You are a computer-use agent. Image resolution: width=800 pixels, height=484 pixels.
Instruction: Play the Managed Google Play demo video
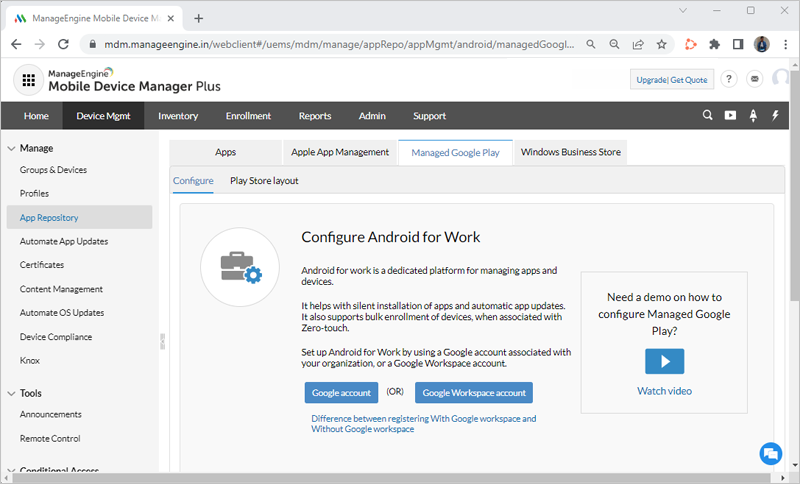click(664, 361)
